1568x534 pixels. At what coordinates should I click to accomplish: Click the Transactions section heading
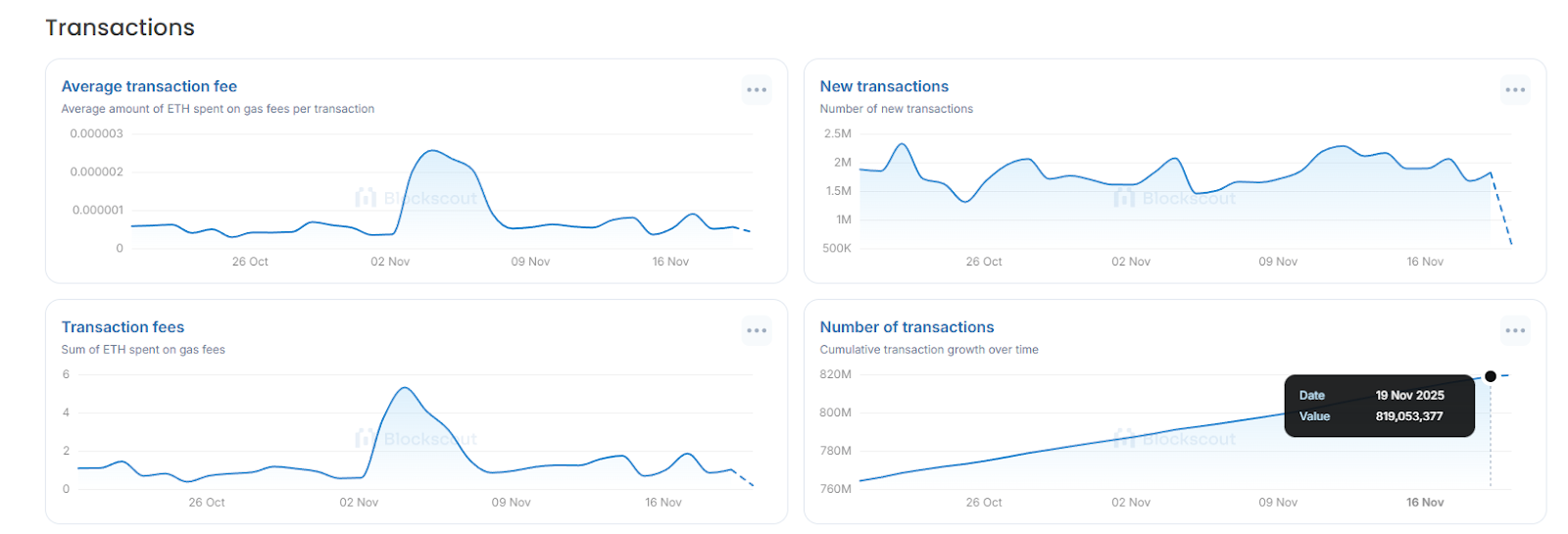pyautogui.click(x=120, y=27)
